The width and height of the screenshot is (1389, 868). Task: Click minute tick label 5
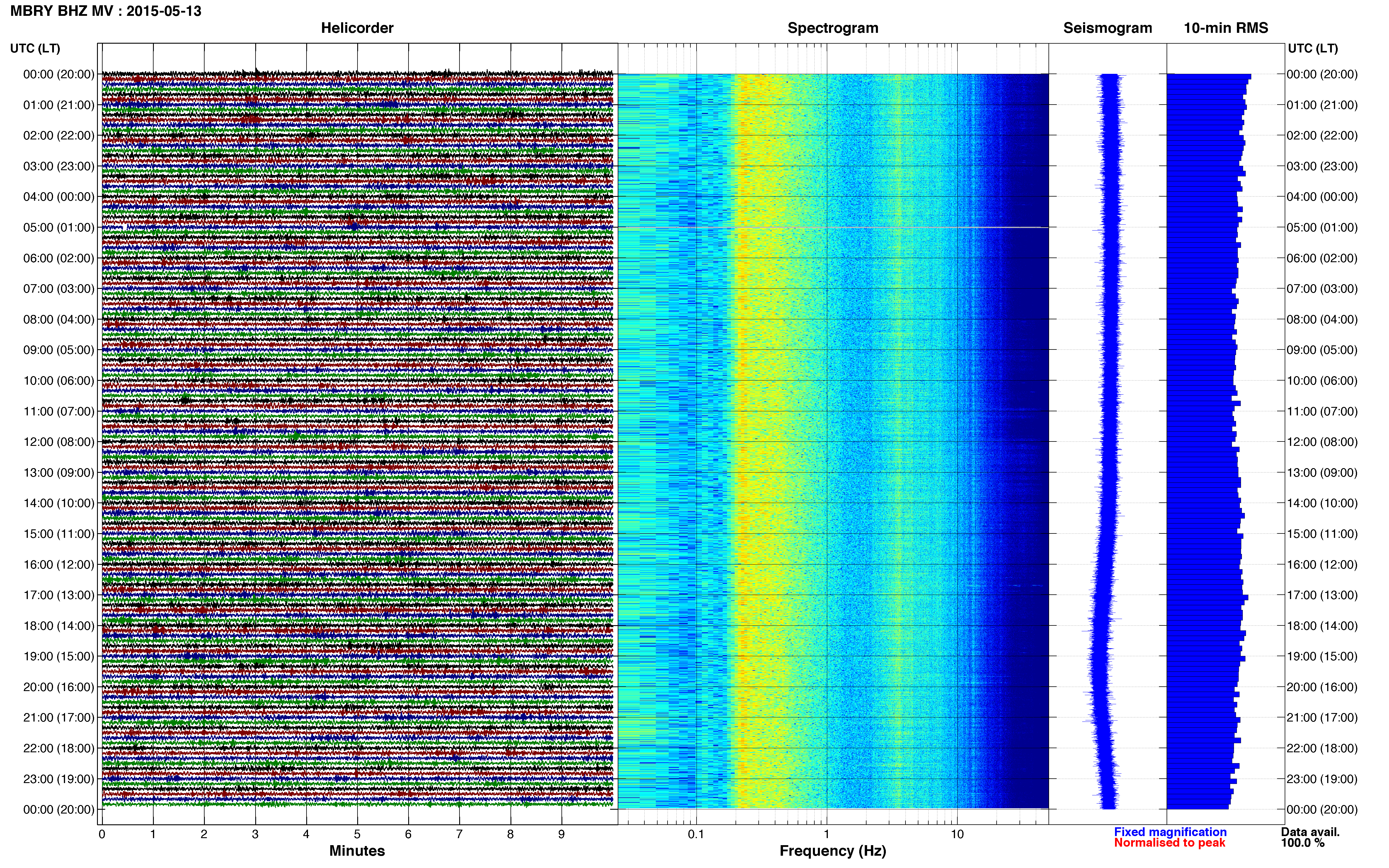[x=357, y=834]
